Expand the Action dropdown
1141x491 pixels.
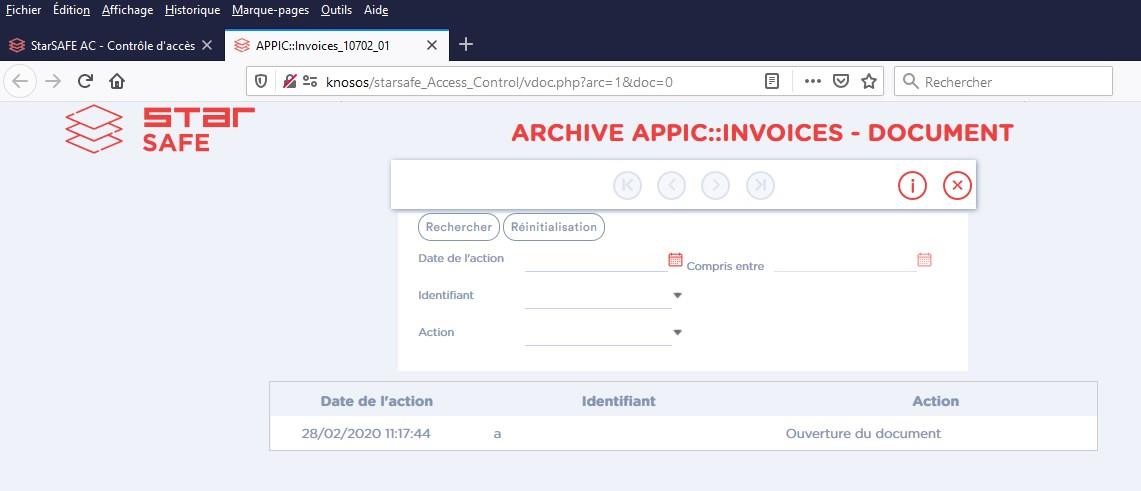[x=677, y=333]
